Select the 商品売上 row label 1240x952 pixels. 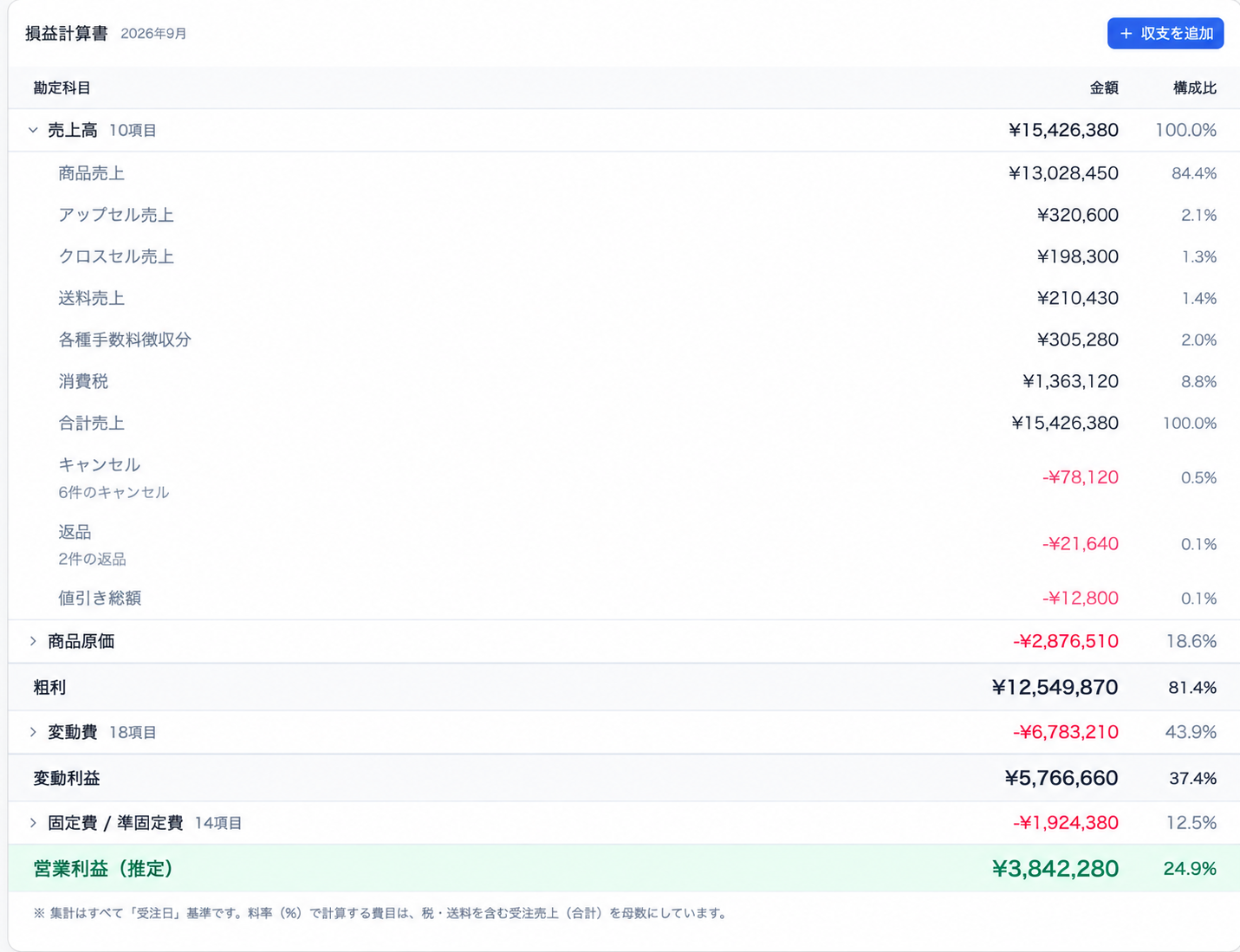pyautogui.click(x=91, y=173)
